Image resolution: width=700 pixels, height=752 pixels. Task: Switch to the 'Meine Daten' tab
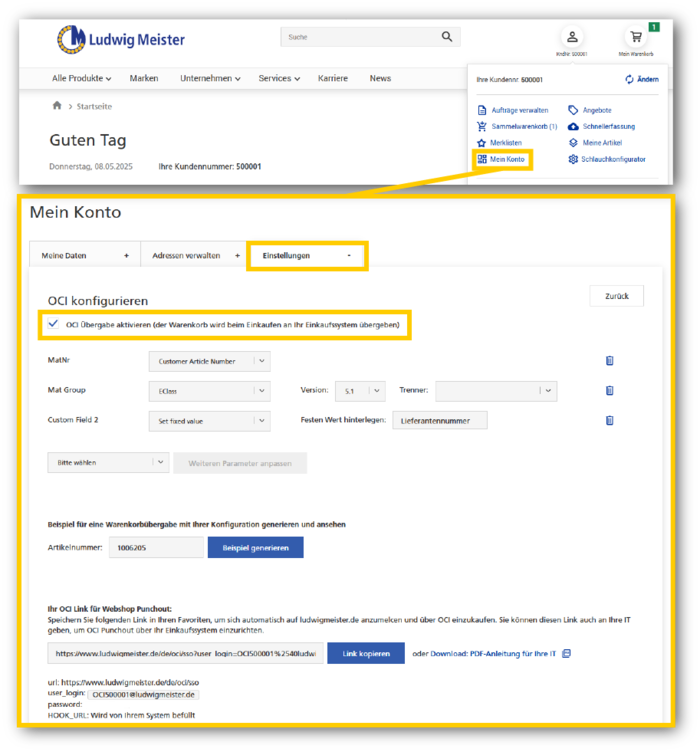coord(85,256)
